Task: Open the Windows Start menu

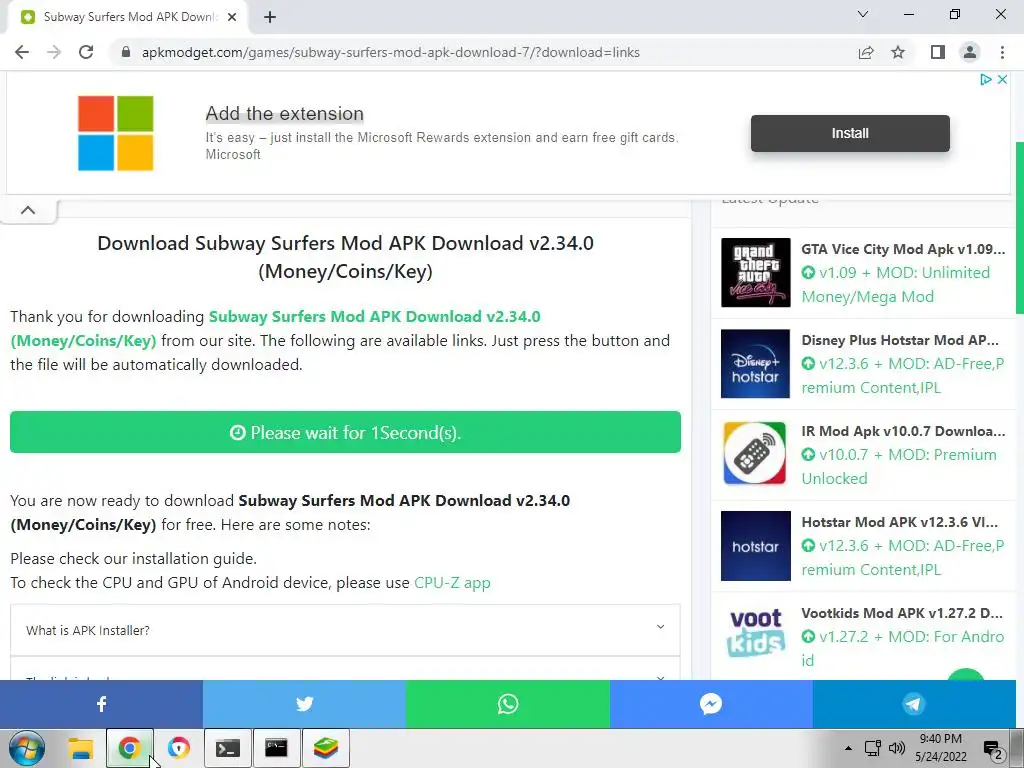Action: (x=27, y=748)
